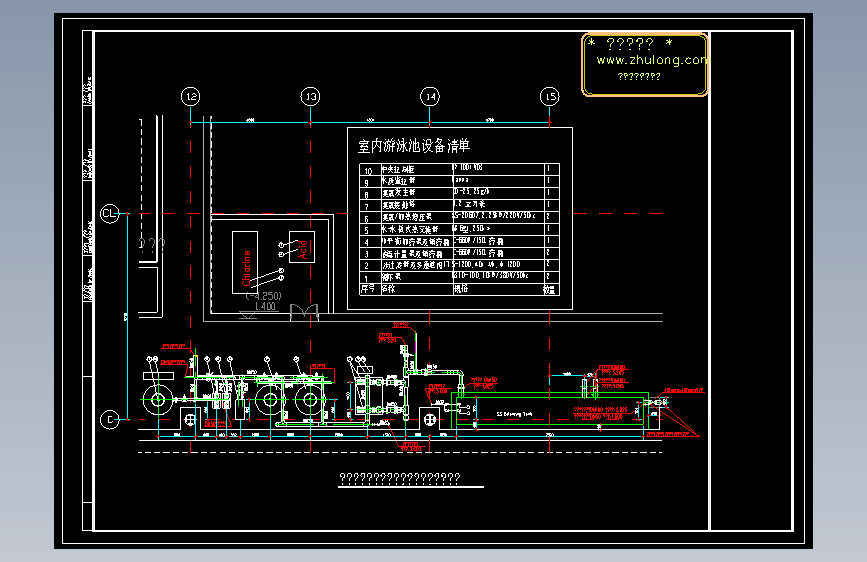Select the SS Balancing Tank label
Viewport: 867px width, 562px height.
coord(514,414)
